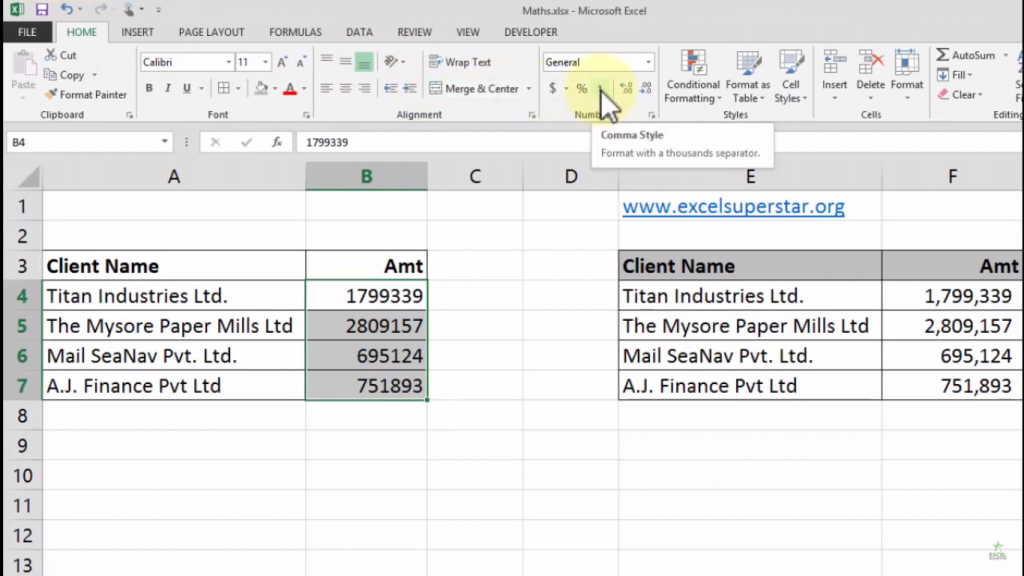Open the DEVELOPER ribbon tab
Viewport: 1024px width, 576px height.
coord(530,31)
